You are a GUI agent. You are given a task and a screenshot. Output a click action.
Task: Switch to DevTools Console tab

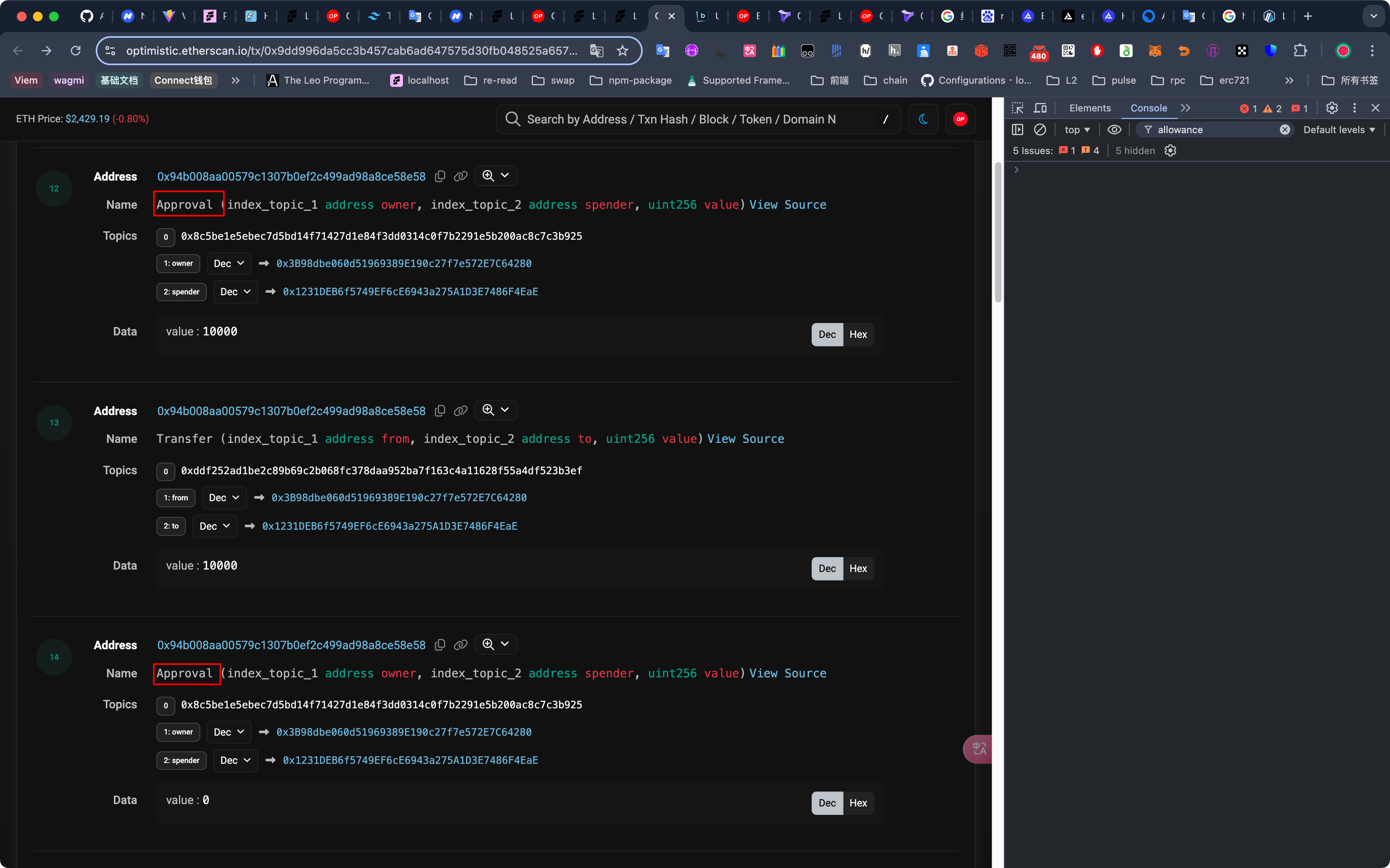(1148, 108)
